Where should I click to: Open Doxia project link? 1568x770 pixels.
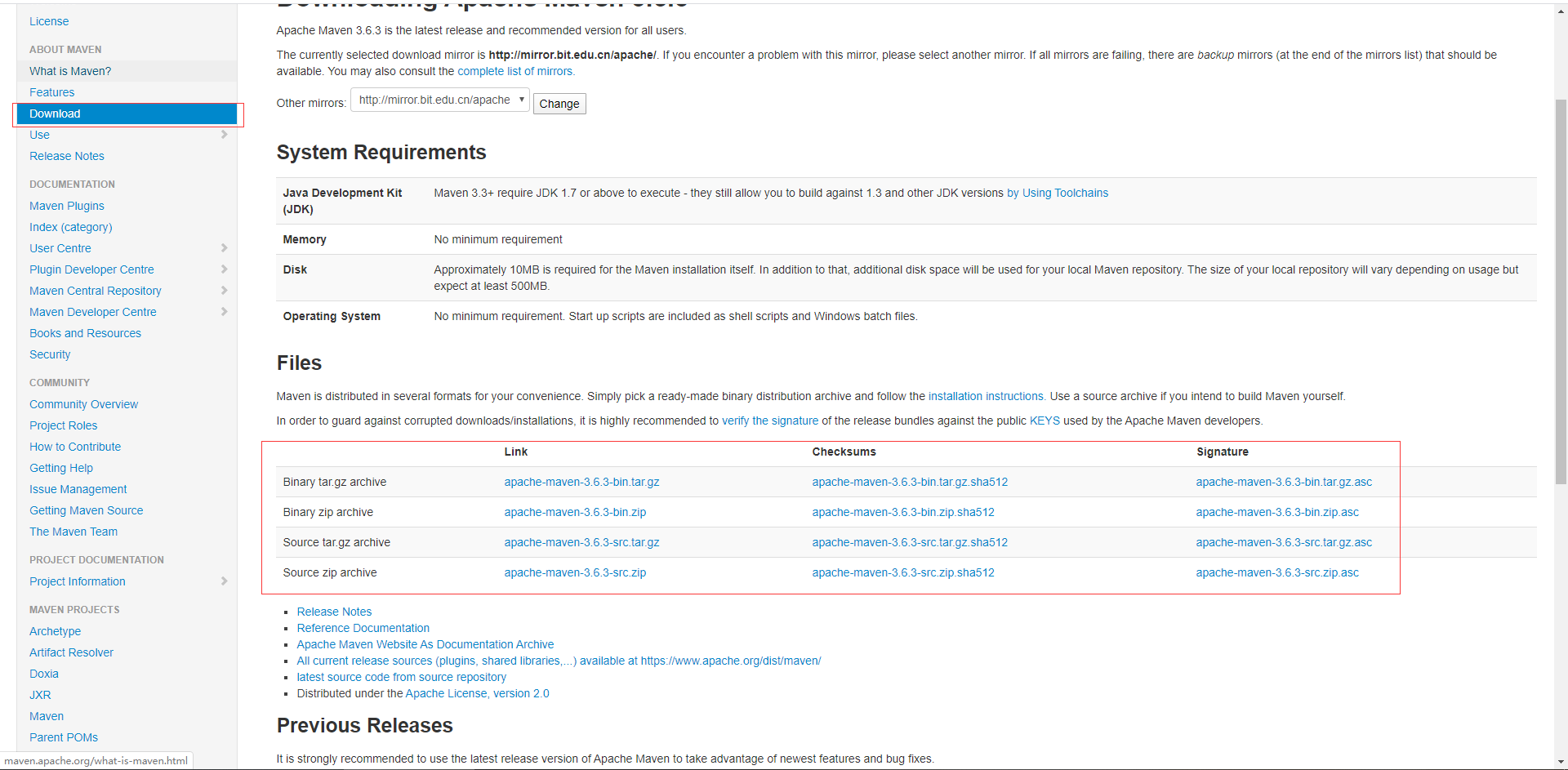44,674
